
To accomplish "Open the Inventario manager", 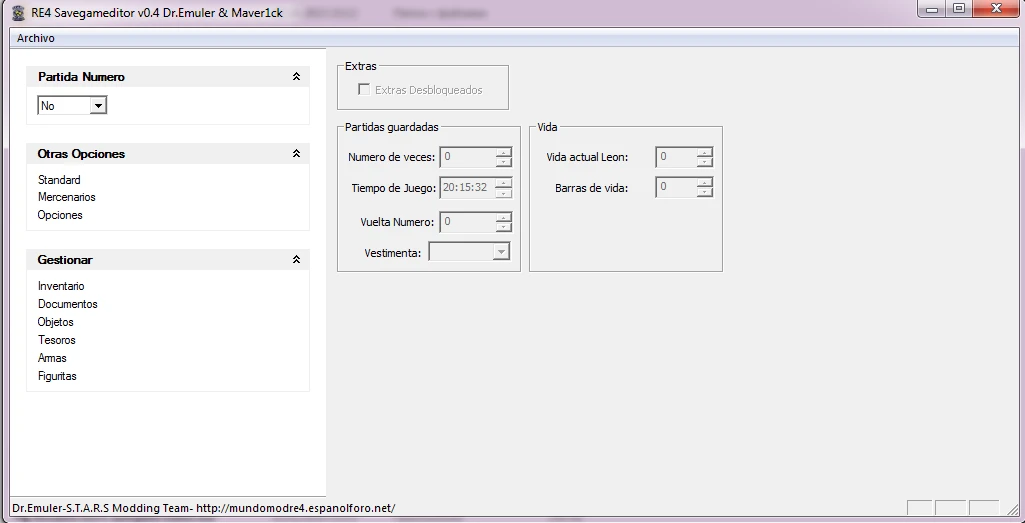I will pyautogui.click(x=61, y=286).
